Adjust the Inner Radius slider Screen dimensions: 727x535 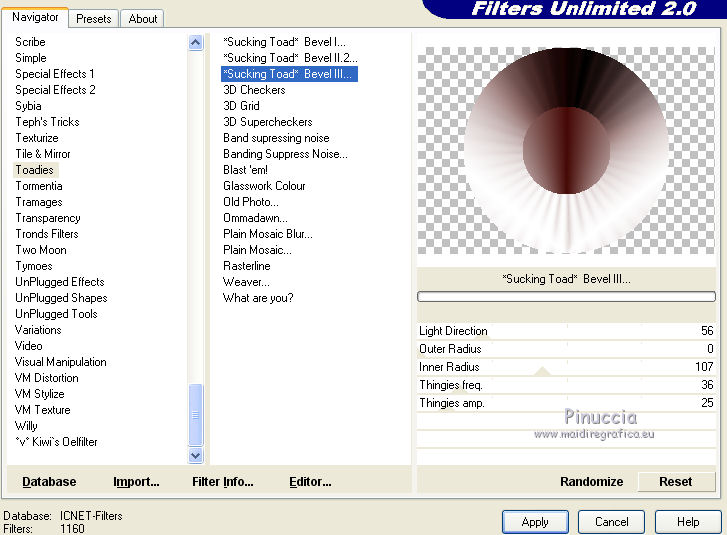pos(566,367)
